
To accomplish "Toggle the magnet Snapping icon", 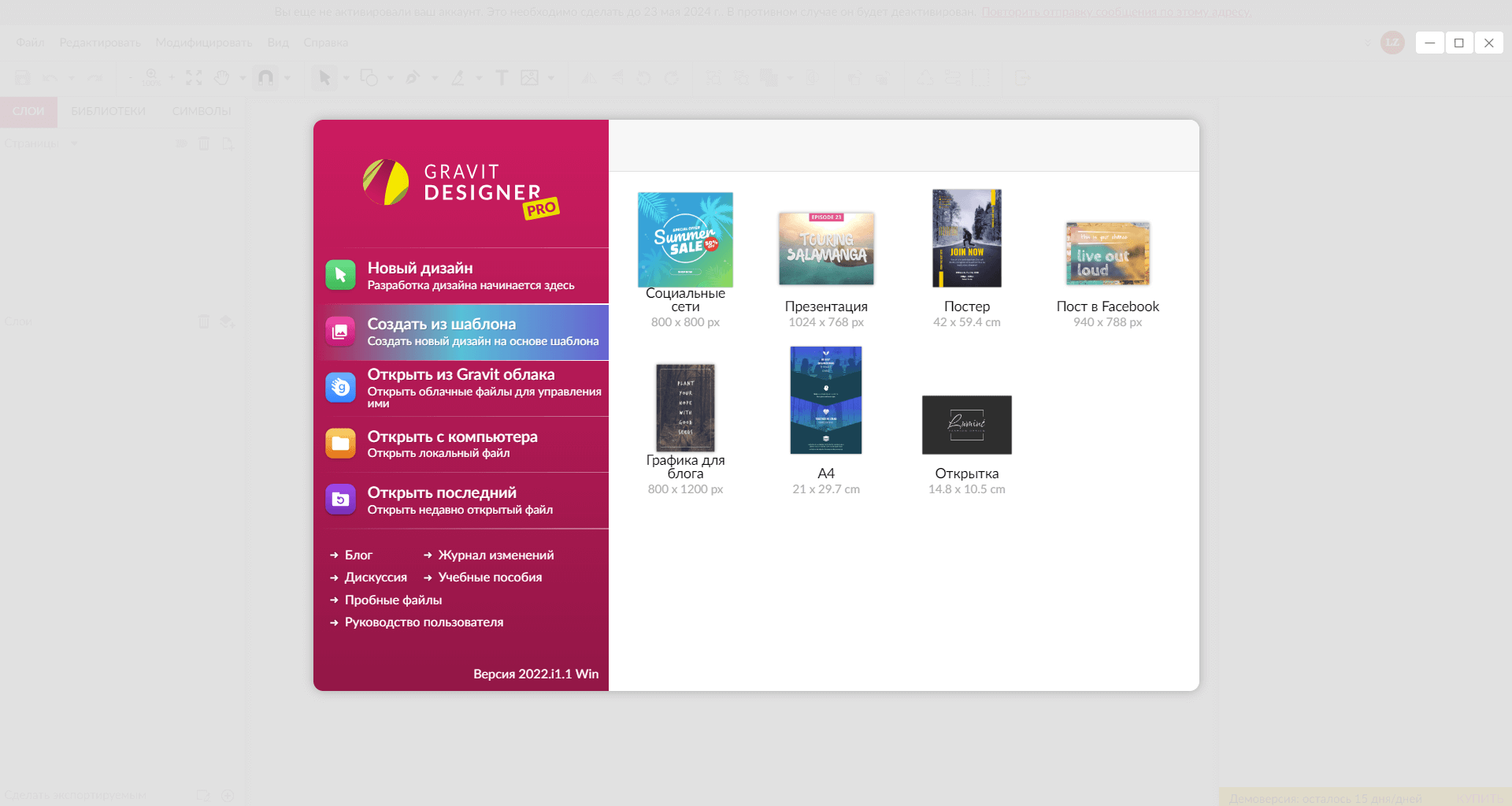I will point(266,77).
